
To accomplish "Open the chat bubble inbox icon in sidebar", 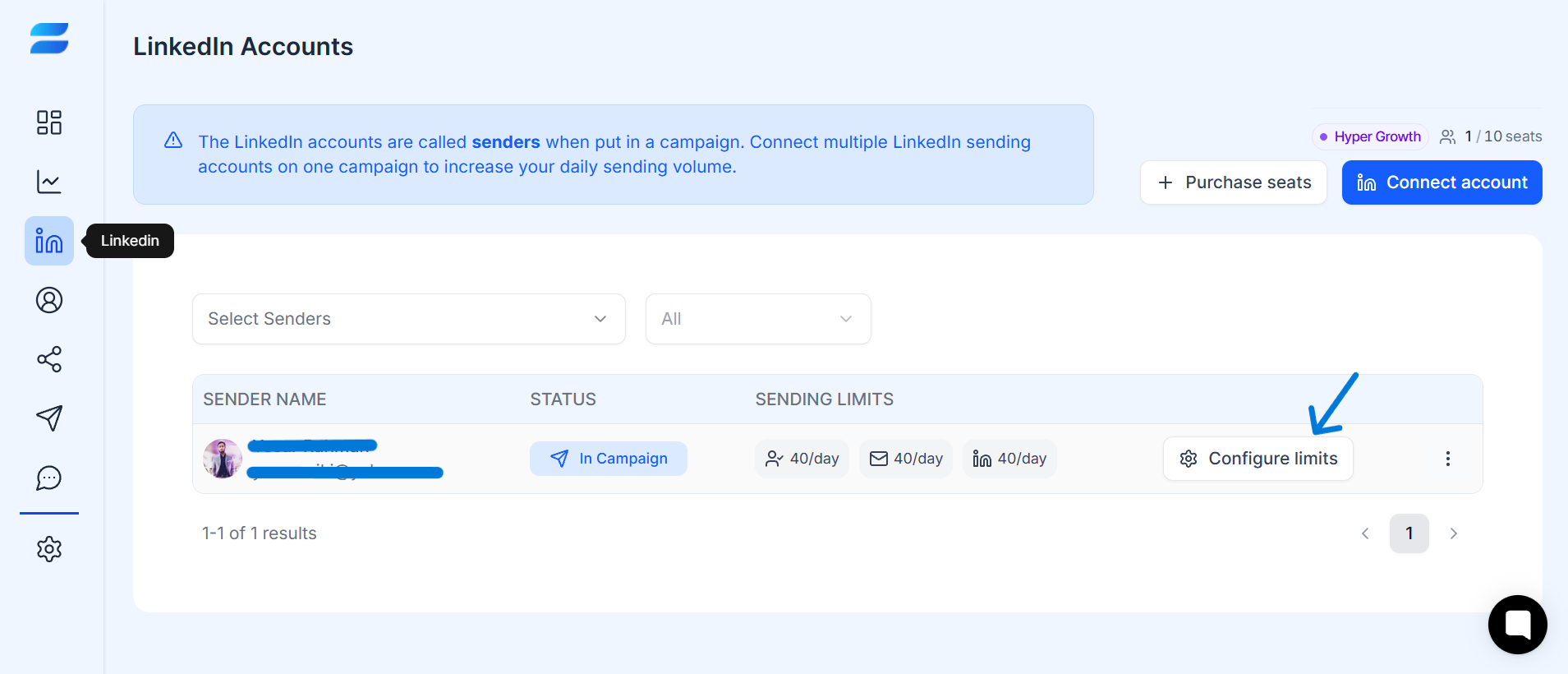I will [x=49, y=478].
